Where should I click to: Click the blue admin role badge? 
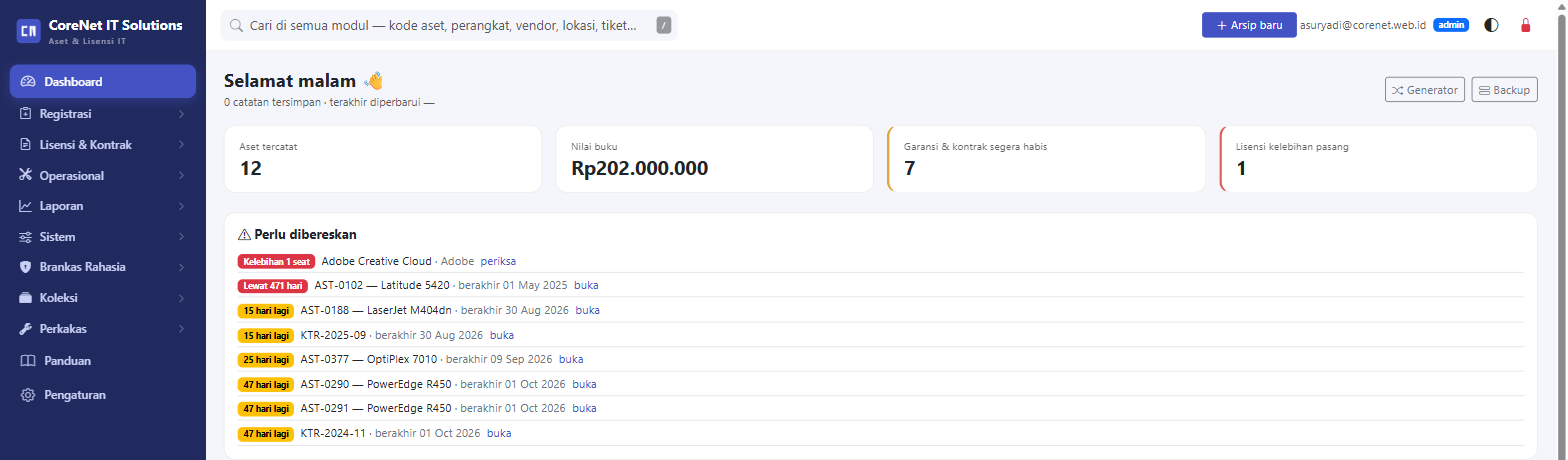1451,25
